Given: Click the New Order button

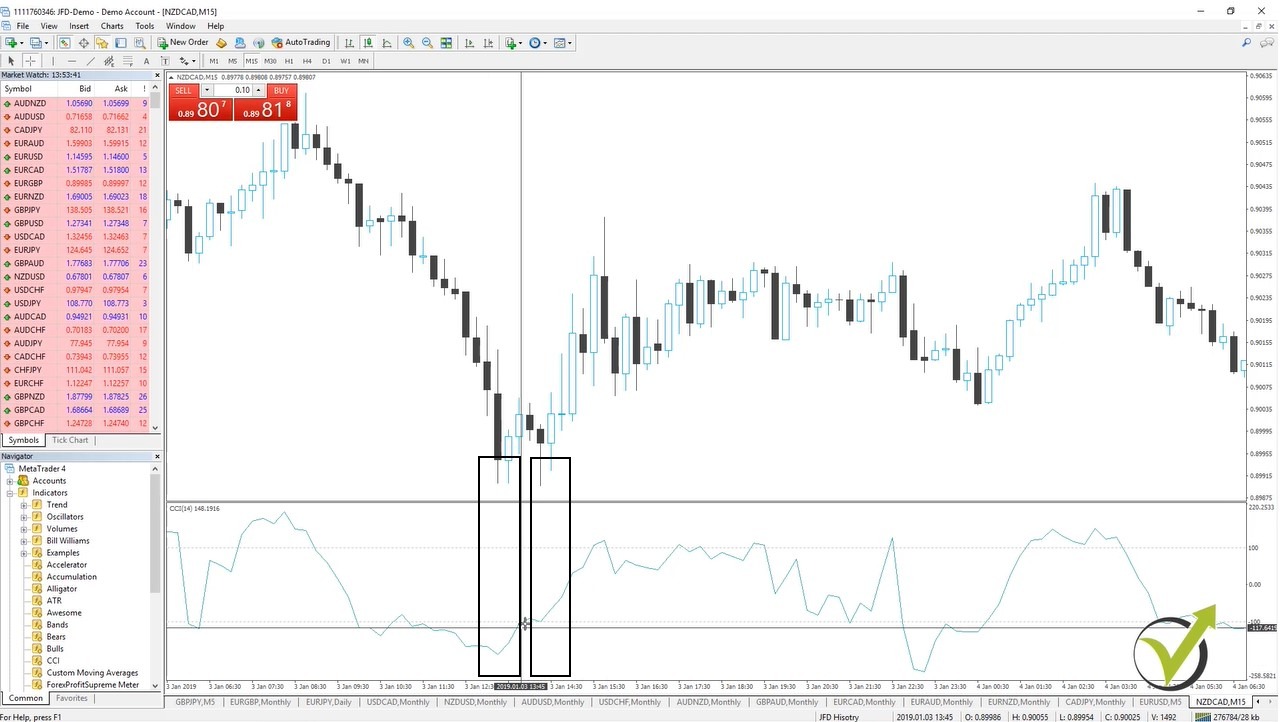Looking at the screenshot, I should pos(184,42).
